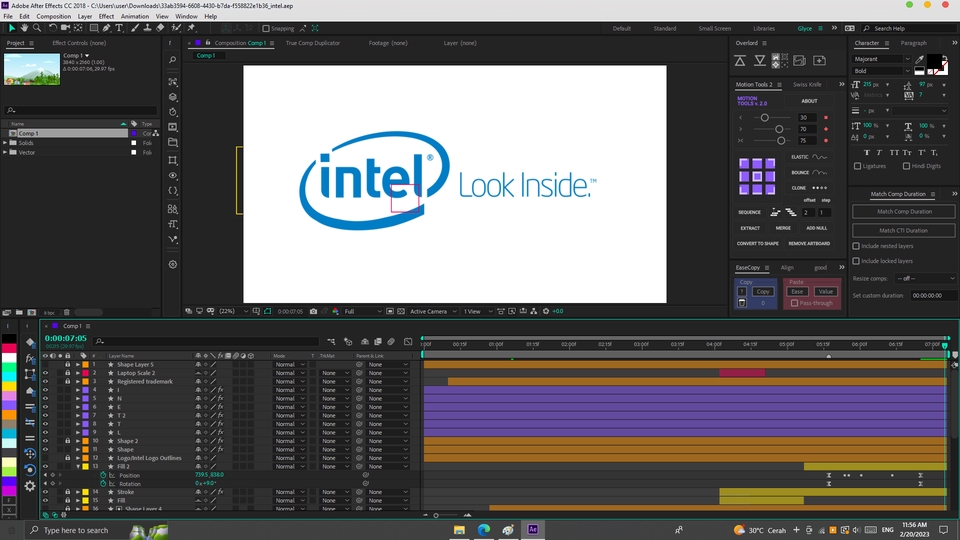Enable motion blur switch in timeline header
Screen dimensions: 960x540
point(391,342)
